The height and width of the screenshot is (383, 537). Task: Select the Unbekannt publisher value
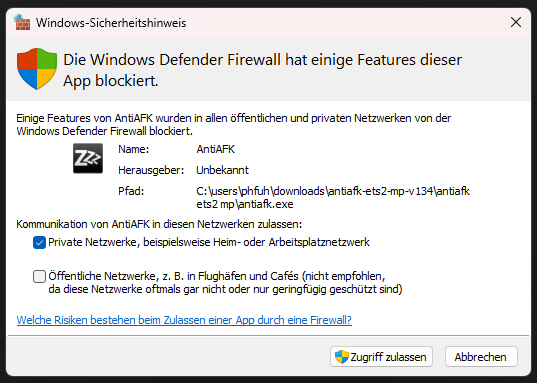222,170
